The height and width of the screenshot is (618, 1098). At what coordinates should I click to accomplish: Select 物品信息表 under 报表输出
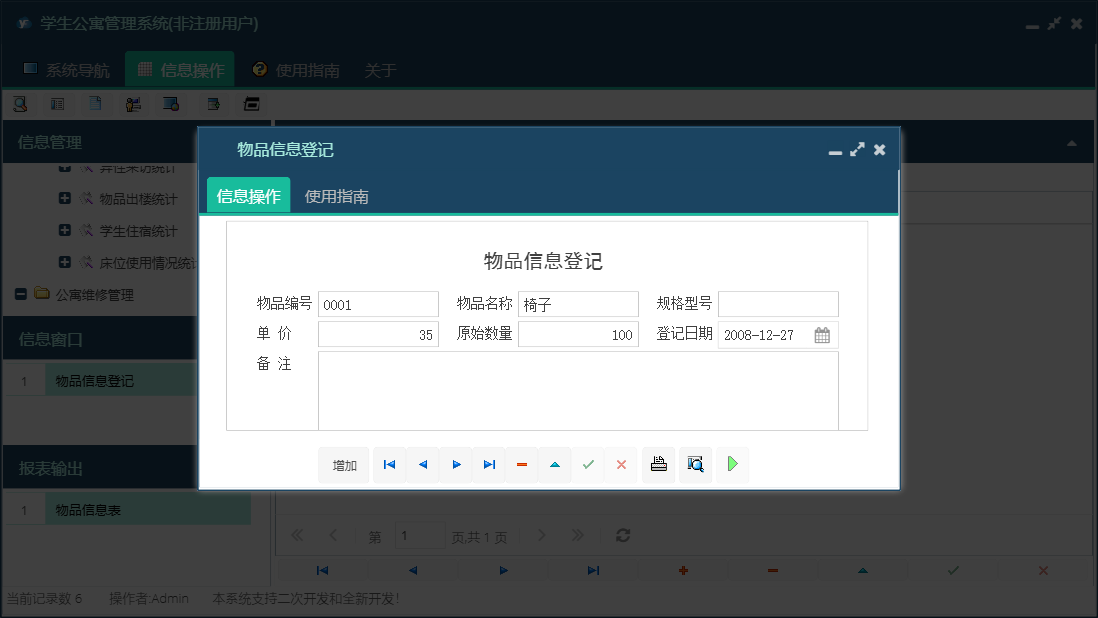click(x=88, y=508)
